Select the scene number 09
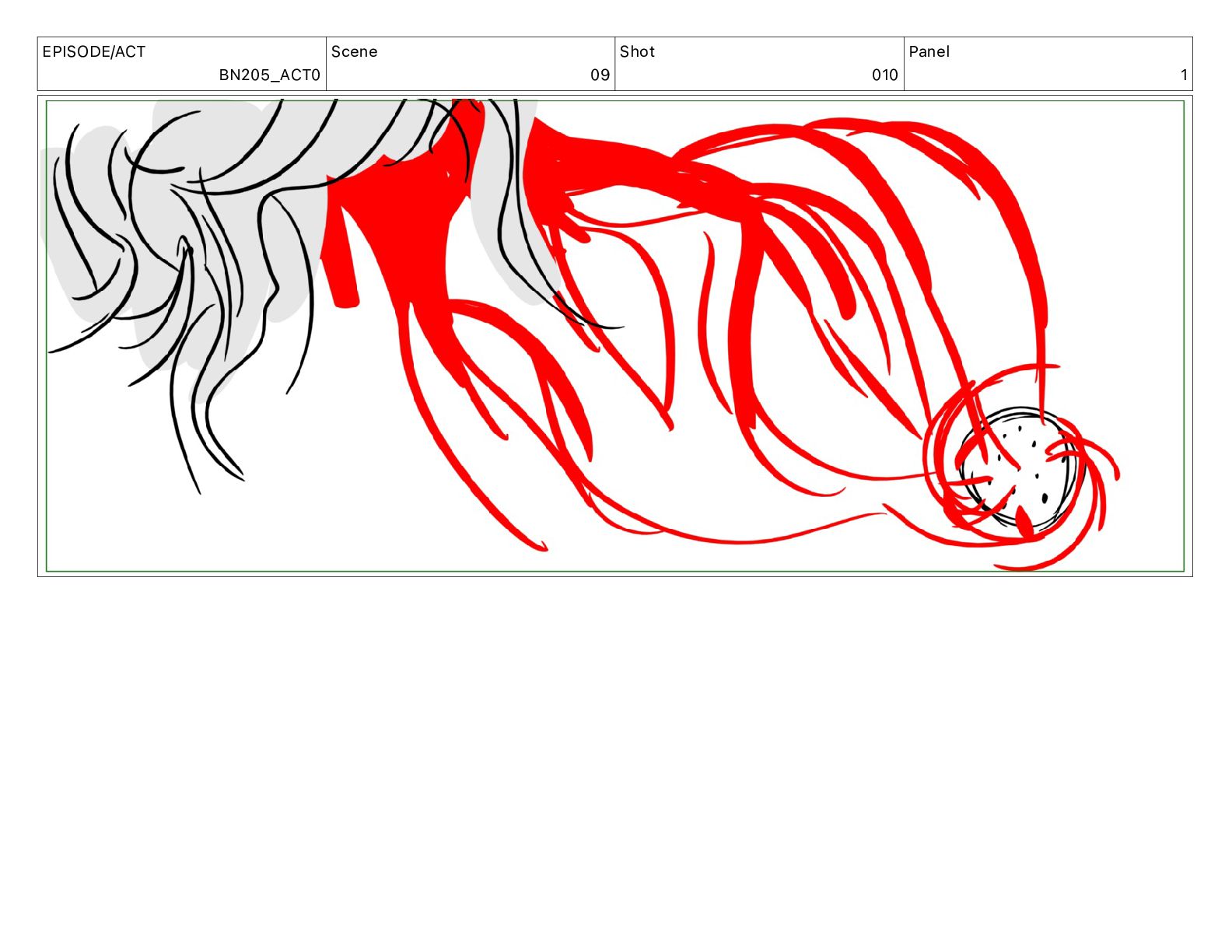Screen dimensions: 1232x952 click(x=600, y=75)
